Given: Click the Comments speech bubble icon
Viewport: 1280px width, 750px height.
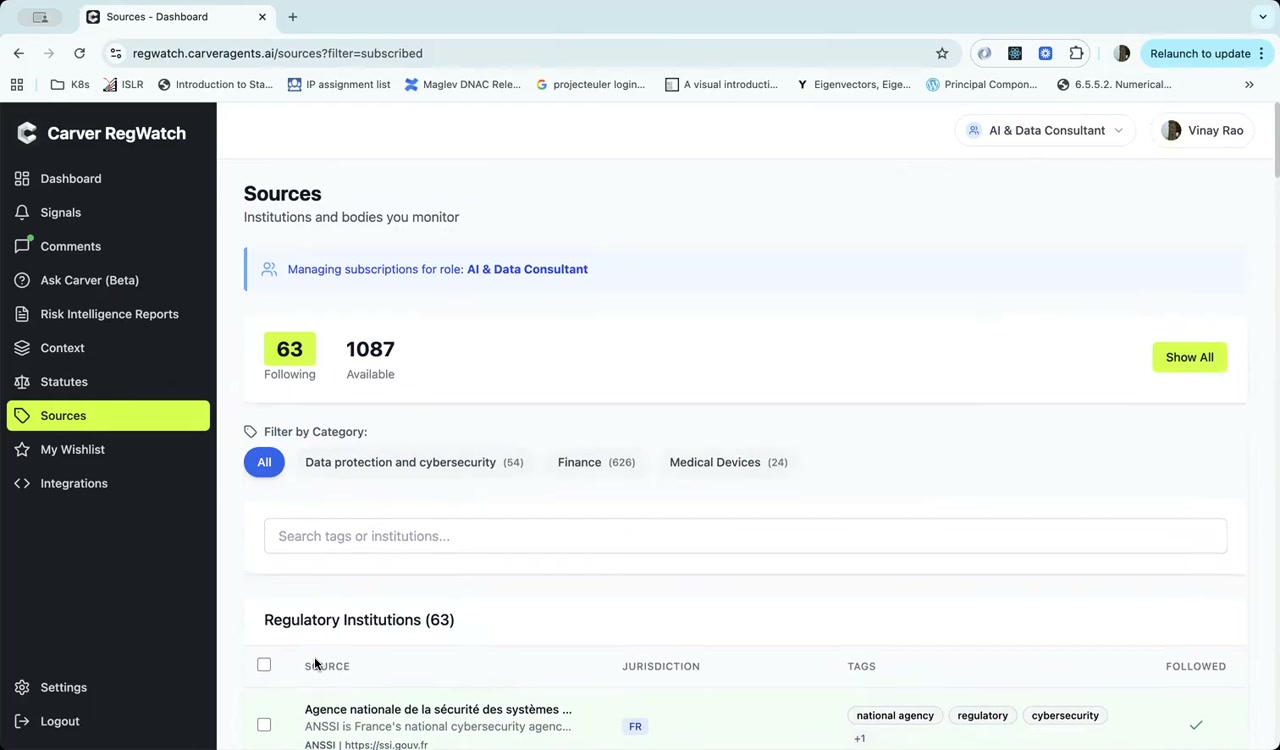Looking at the screenshot, I should 22,246.
